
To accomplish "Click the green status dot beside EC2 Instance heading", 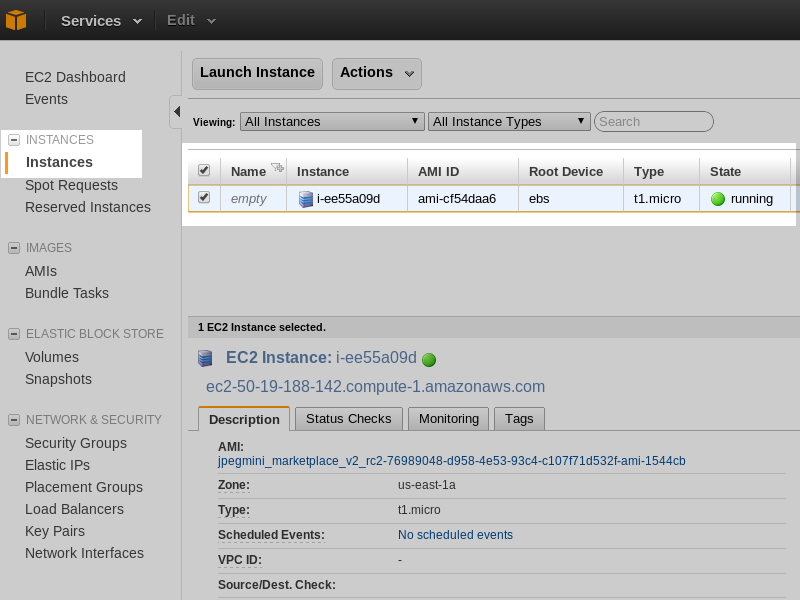I will (x=429, y=360).
